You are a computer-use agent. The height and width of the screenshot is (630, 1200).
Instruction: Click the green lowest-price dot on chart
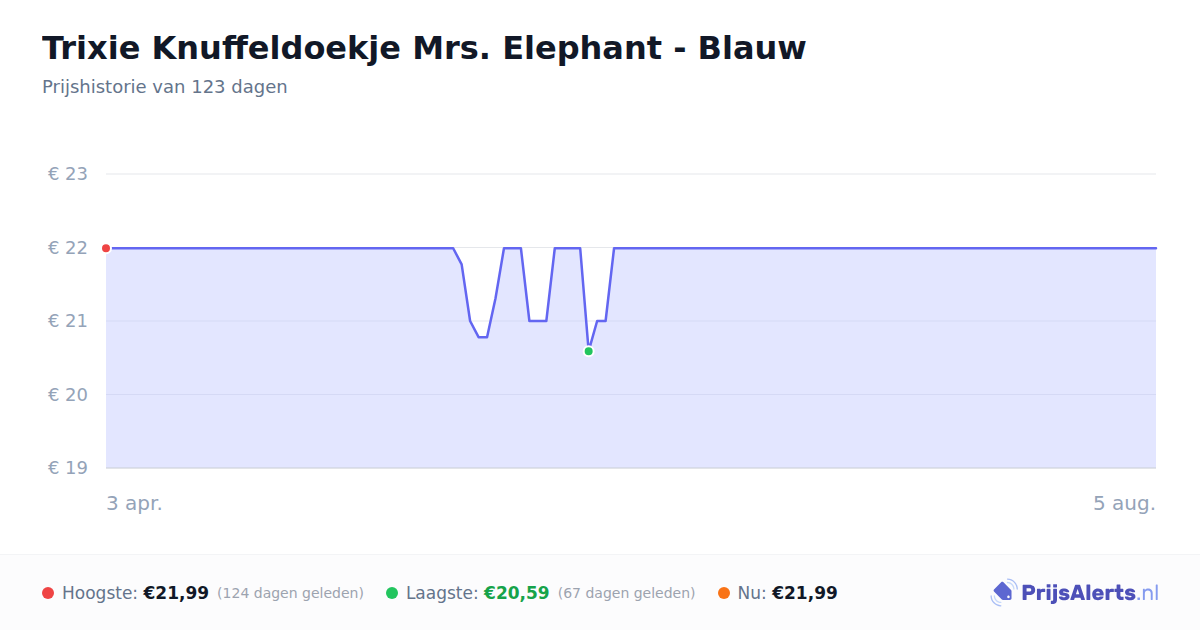coord(589,351)
